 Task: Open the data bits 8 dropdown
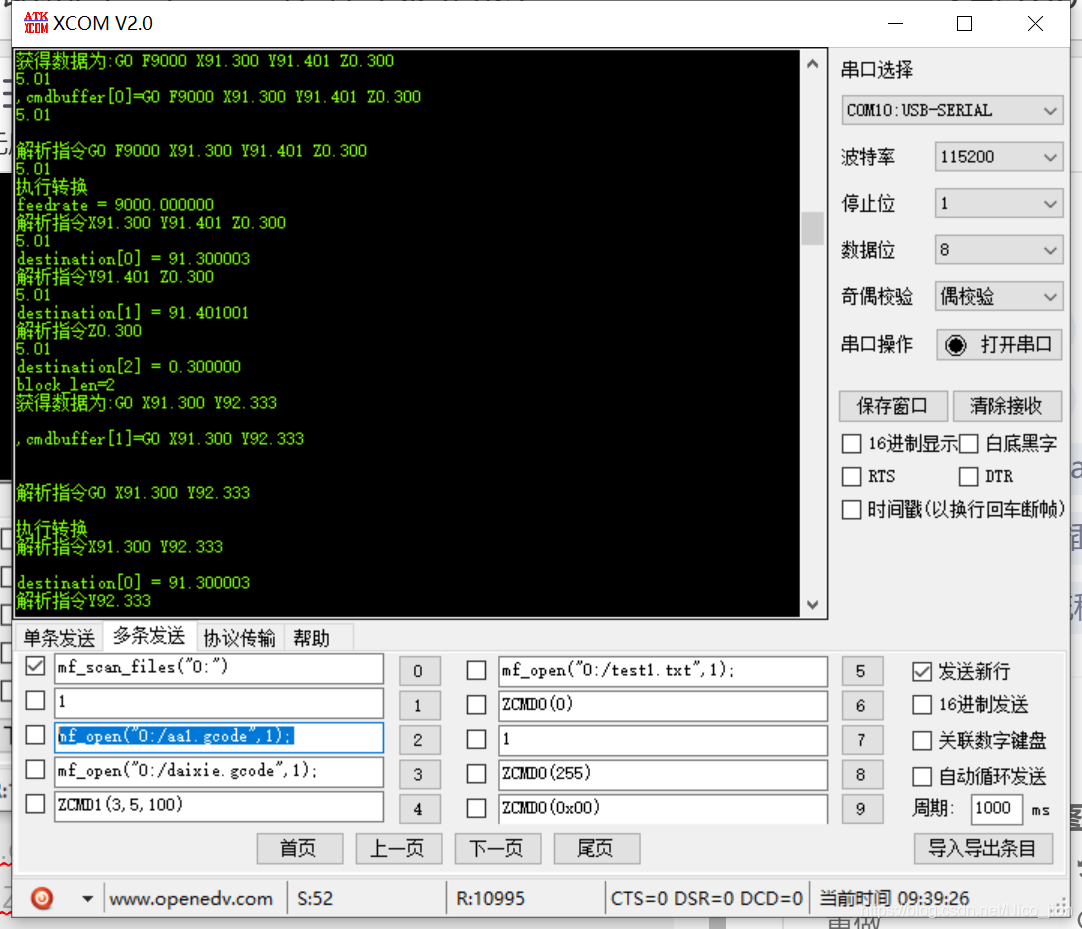click(998, 250)
